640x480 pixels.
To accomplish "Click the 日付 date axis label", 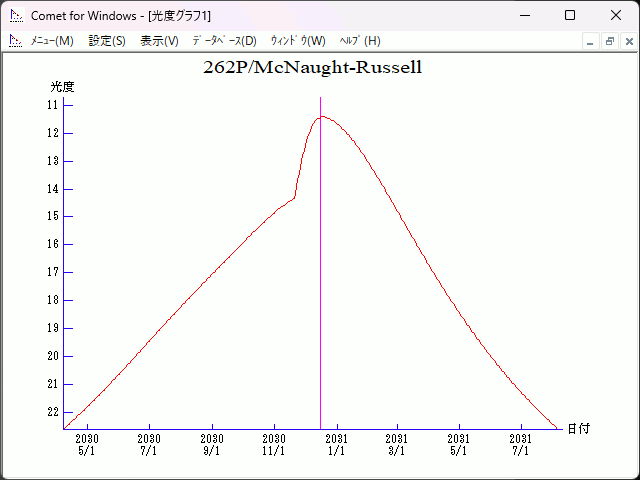I will click(x=578, y=429).
